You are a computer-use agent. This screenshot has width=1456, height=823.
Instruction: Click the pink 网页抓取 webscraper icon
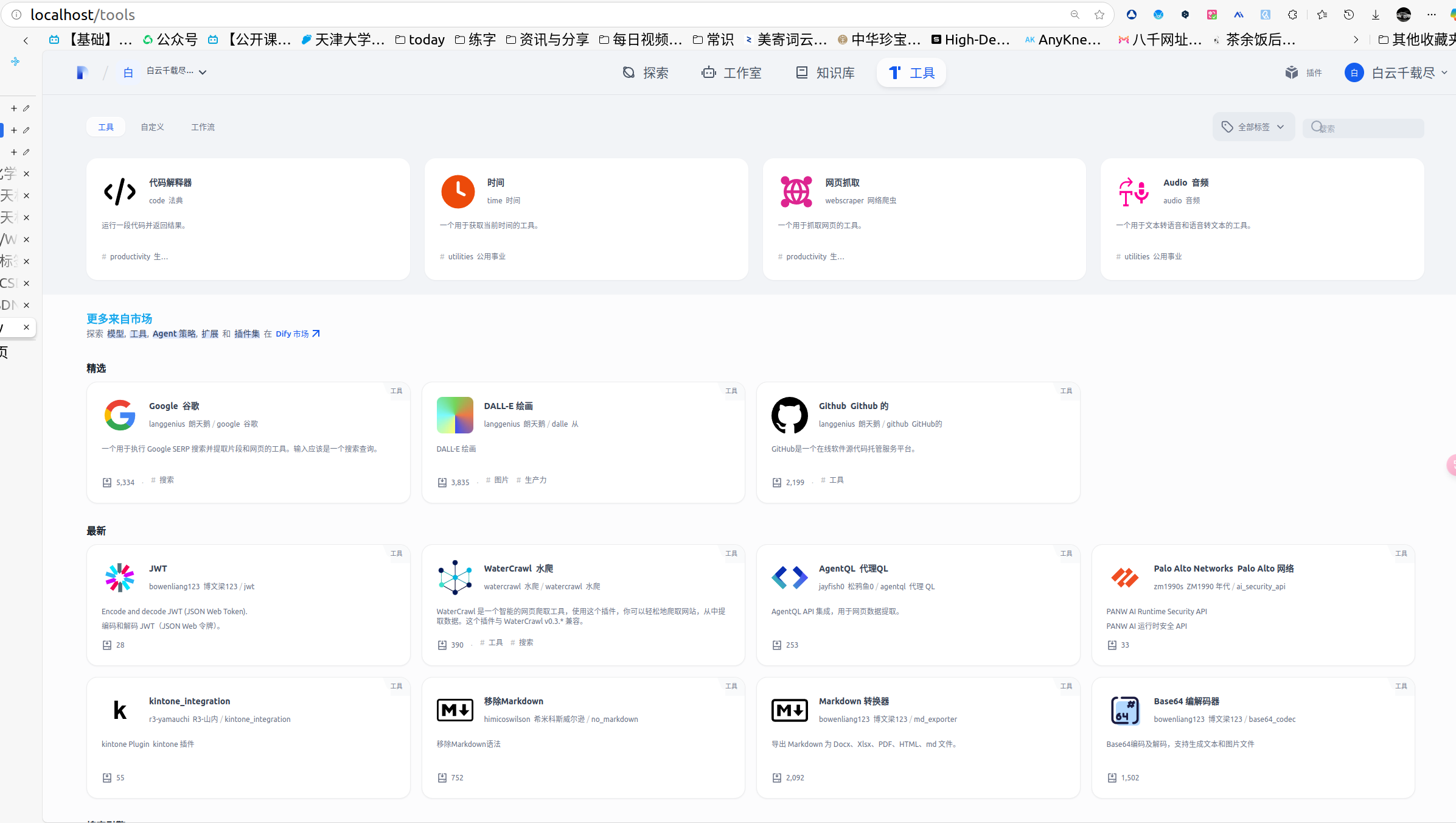click(796, 192)
